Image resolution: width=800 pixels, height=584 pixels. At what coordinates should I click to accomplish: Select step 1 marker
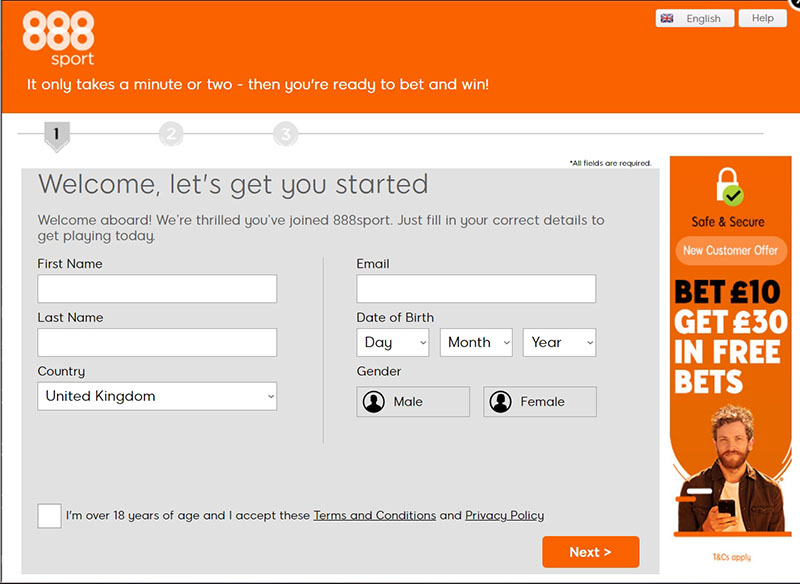57,136
